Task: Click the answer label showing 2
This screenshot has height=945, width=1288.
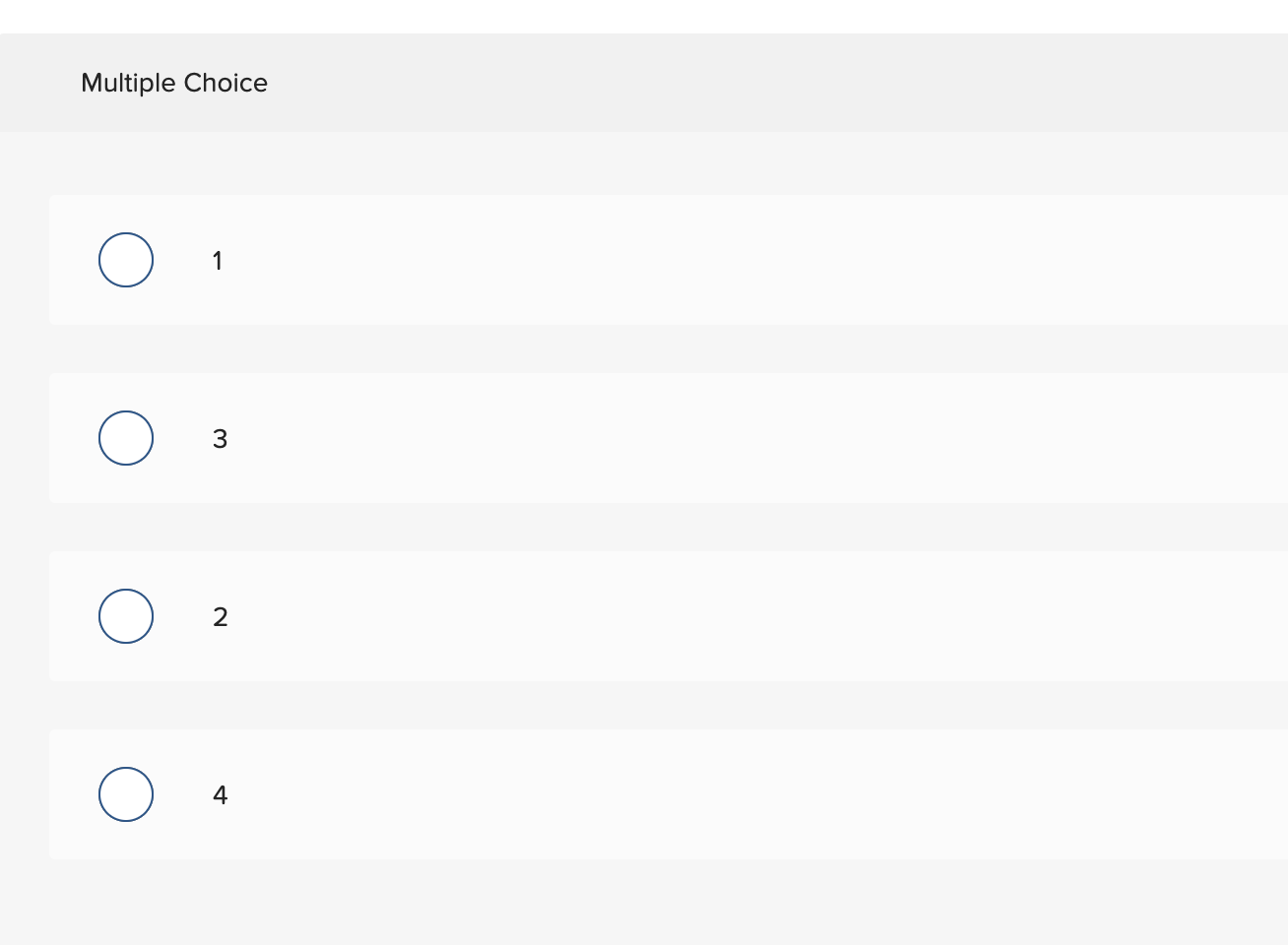Action: [220, 616]
